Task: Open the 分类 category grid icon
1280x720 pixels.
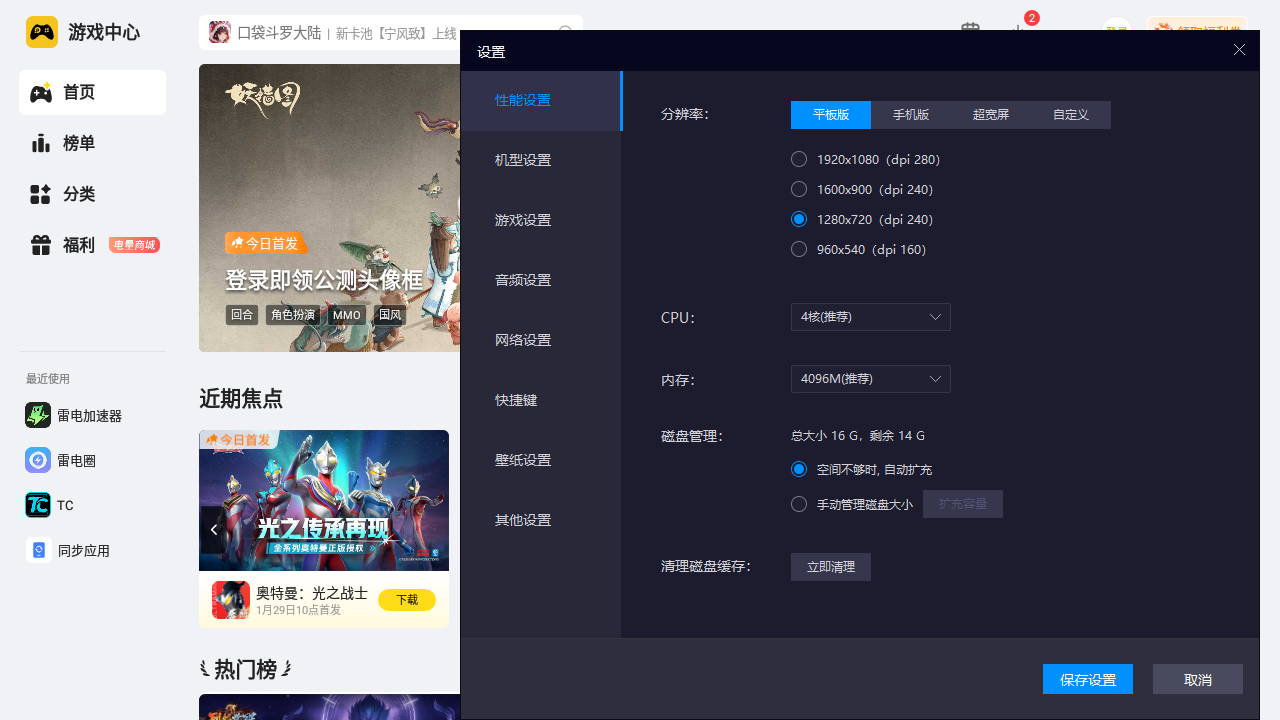Action: 40,194
